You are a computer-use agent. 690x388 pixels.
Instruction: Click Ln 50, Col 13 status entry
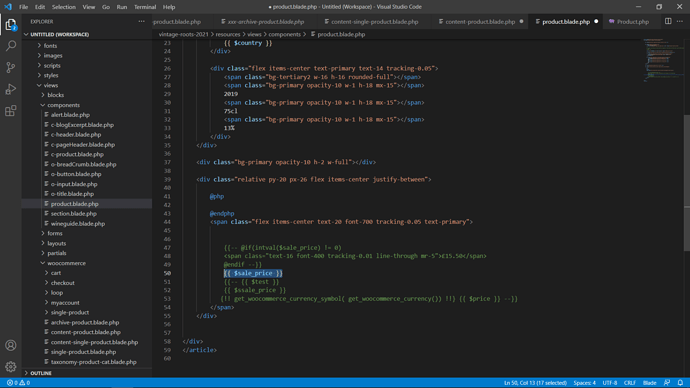click(x=535, y=383)
